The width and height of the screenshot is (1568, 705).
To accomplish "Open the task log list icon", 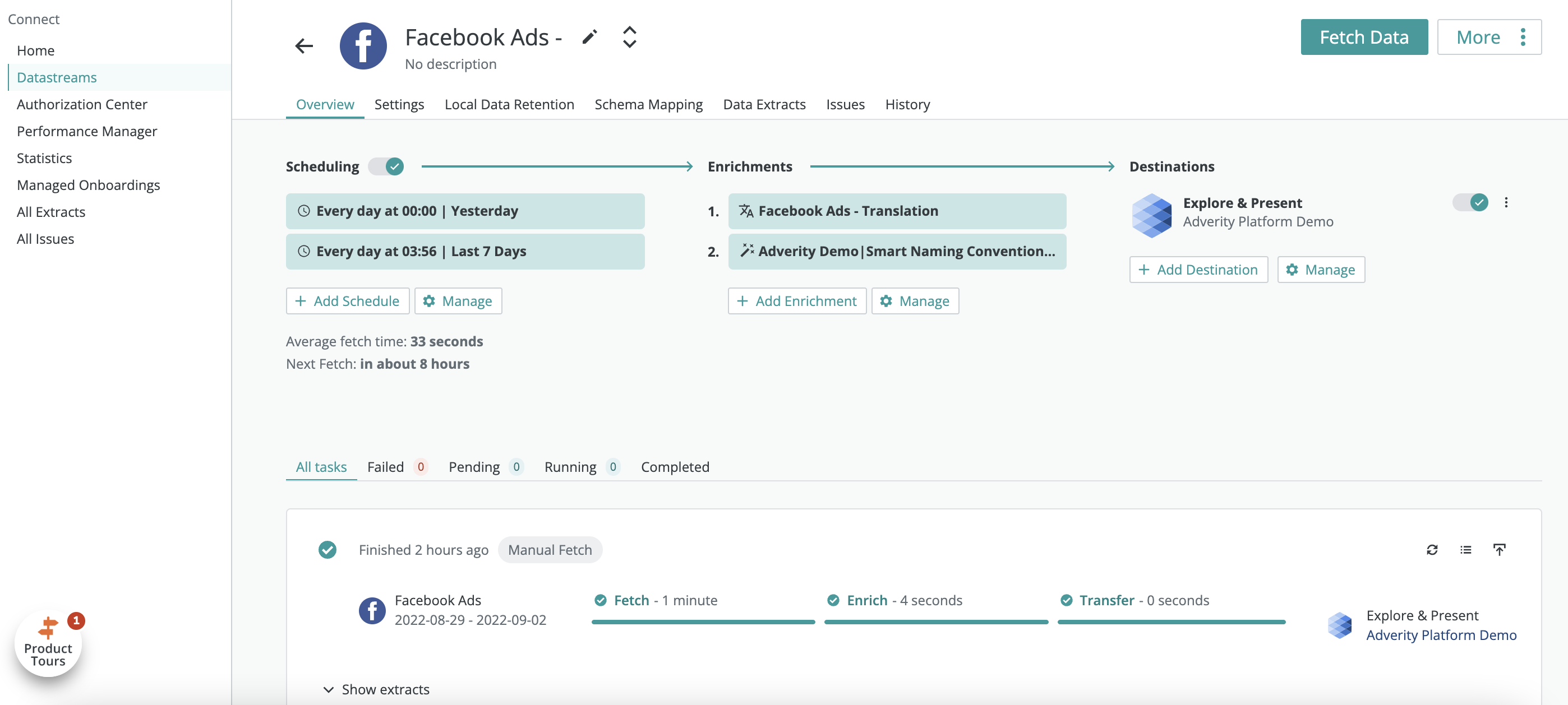I will [x=1465, y=550].
